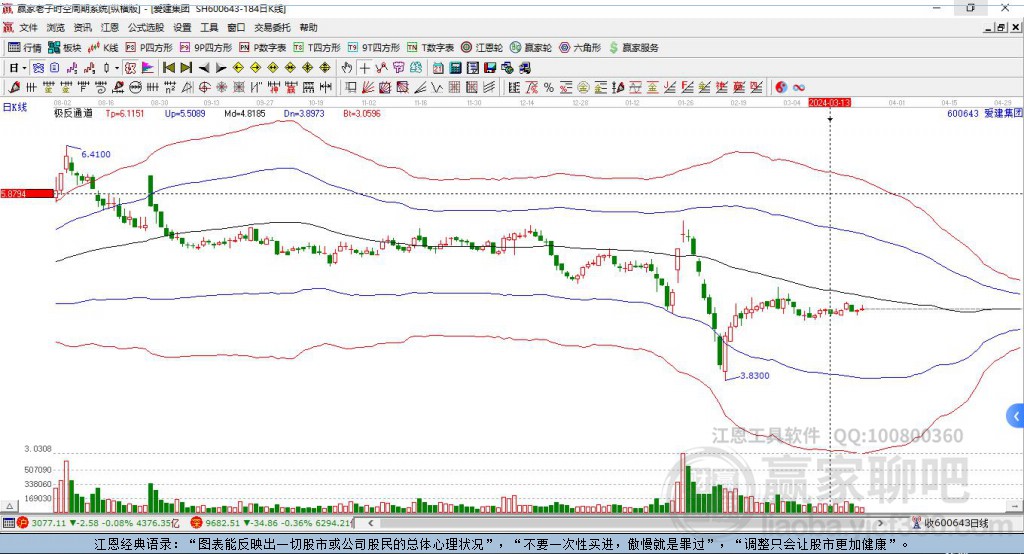The width and height of the screenshot is (1024, 554).
Task: Click the blue infinity symbol icon
Action: pos(799,87)
